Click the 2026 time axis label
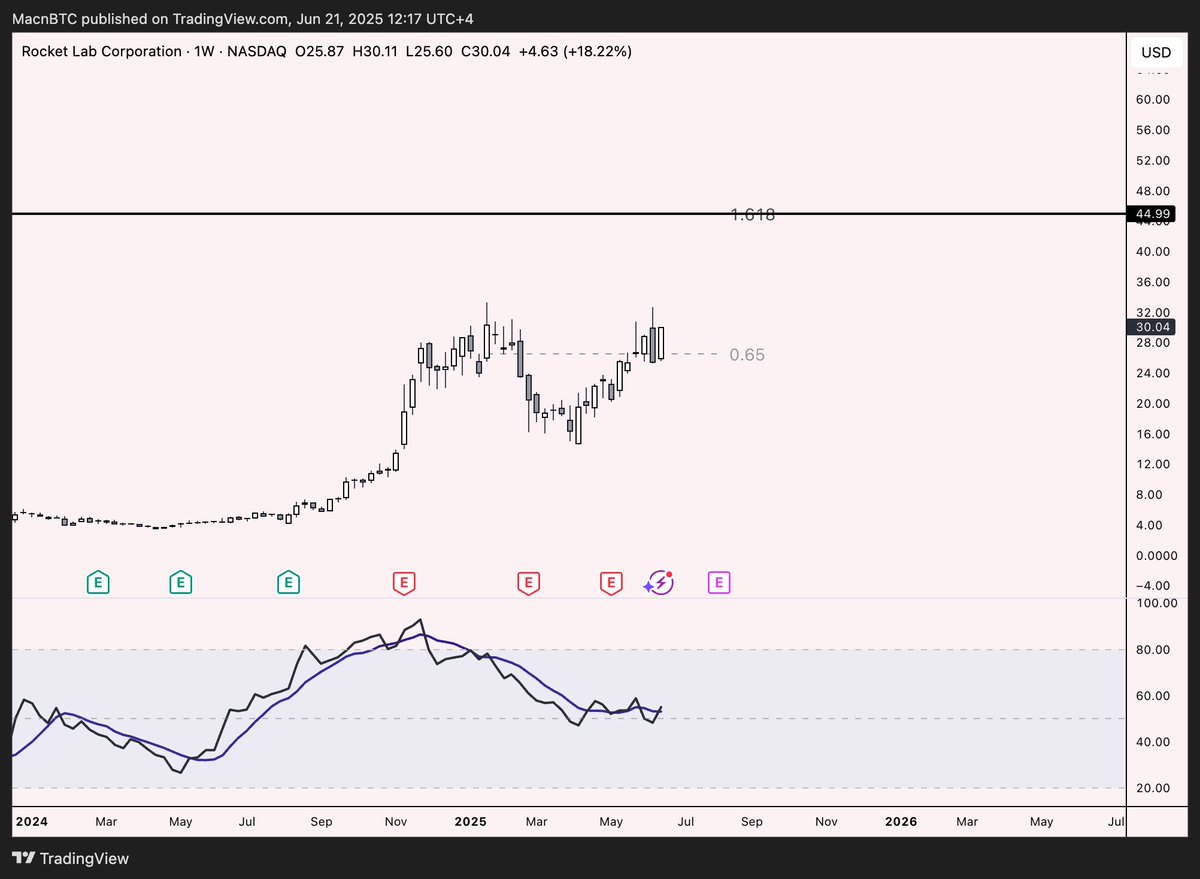Screen dimensions: 1200x879 tap(901, 821)
